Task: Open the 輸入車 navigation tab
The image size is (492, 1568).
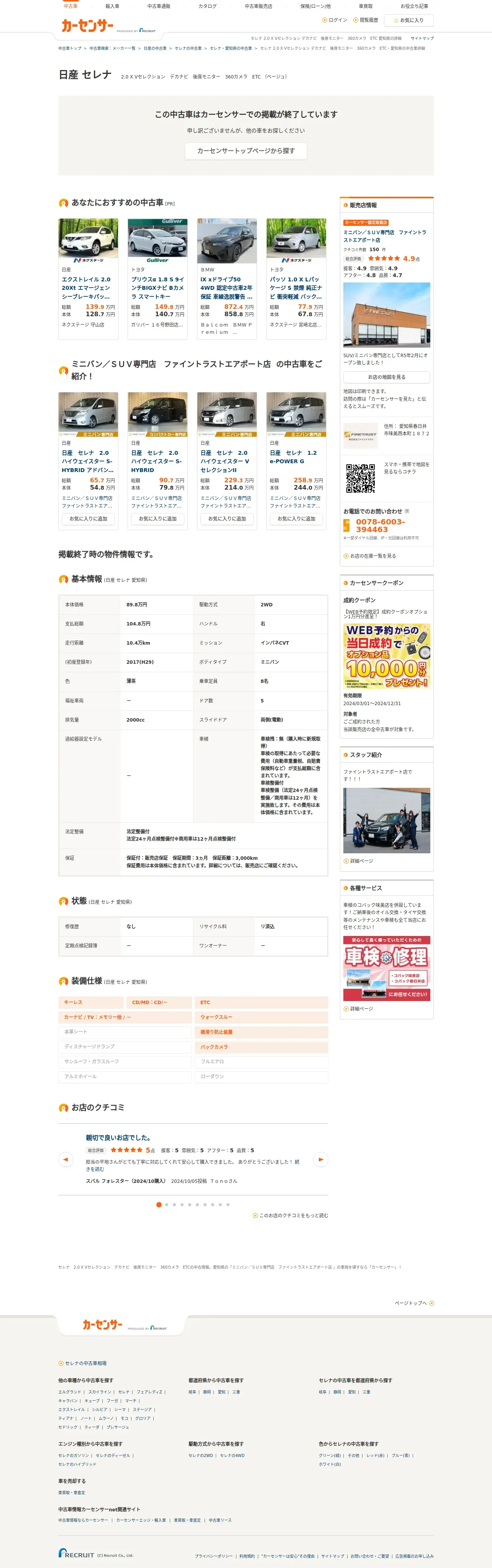Action: coord(113,6)
